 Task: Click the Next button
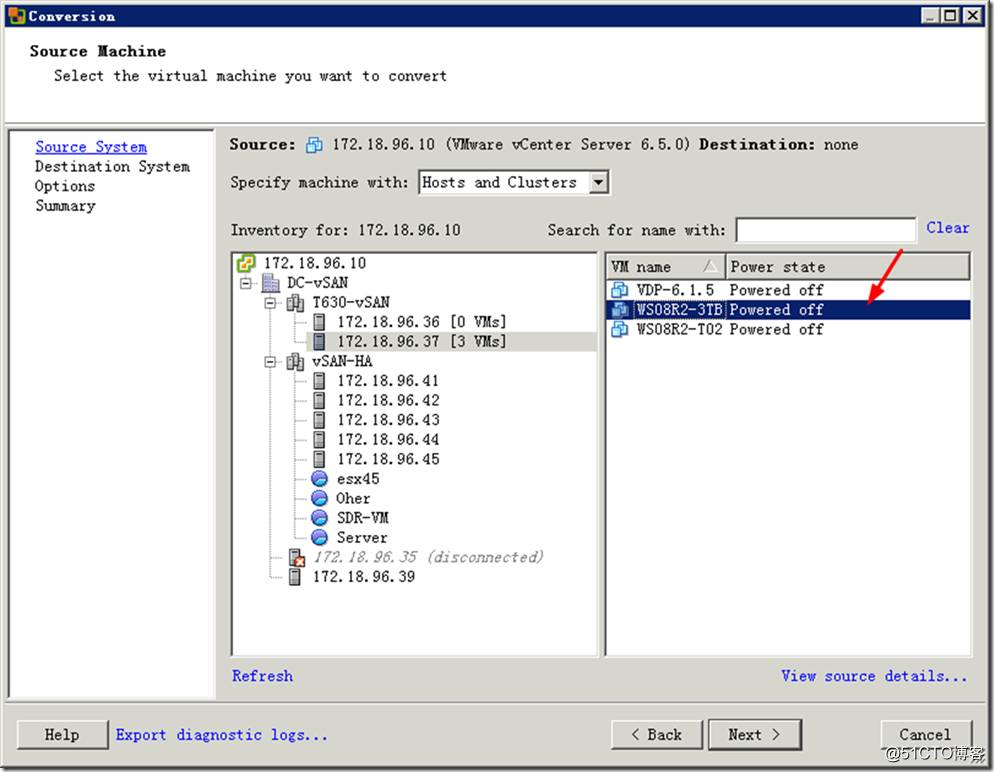coord(754,734)
